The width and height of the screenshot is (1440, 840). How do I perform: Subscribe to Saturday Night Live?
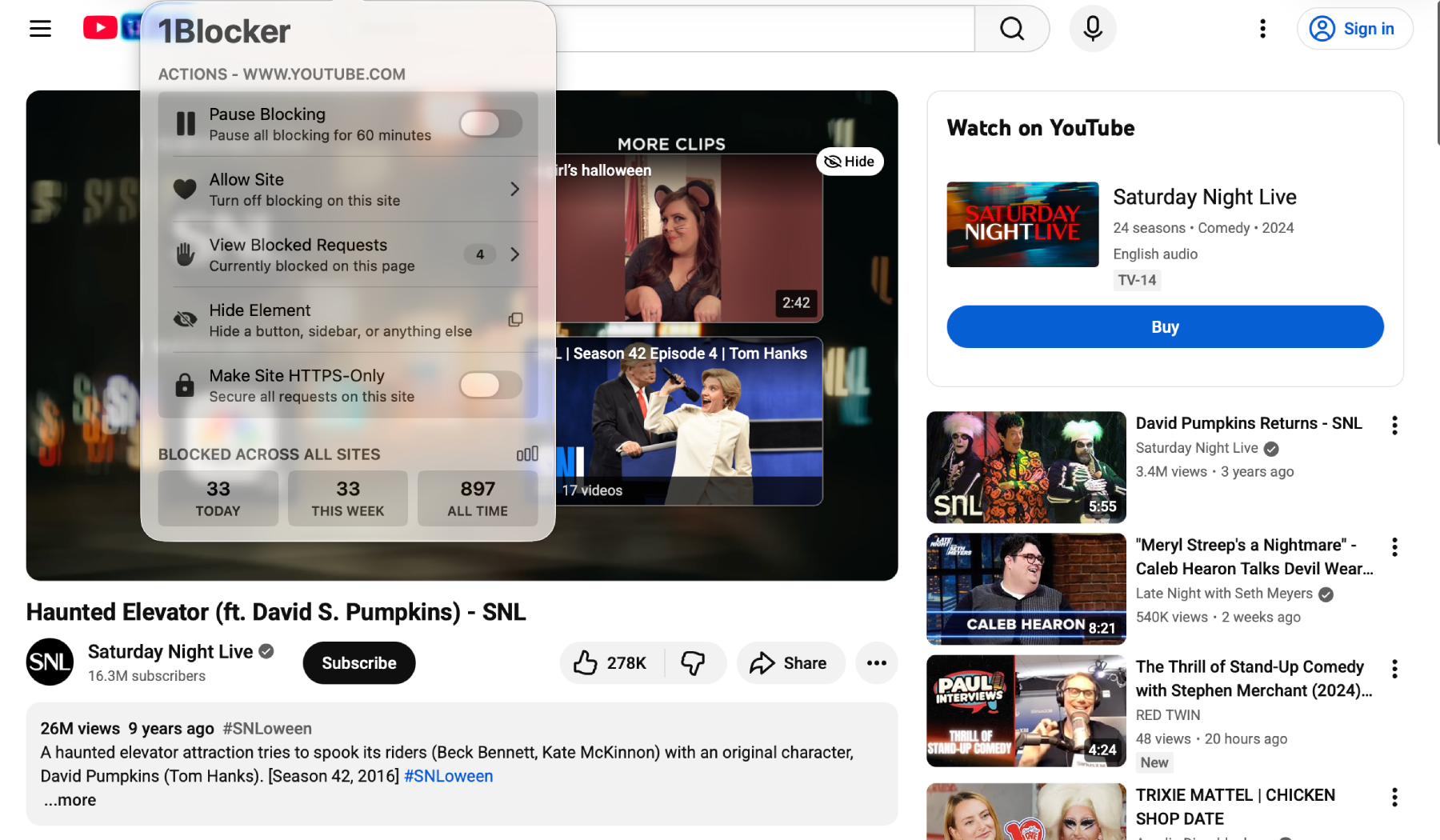coord(358,662)
